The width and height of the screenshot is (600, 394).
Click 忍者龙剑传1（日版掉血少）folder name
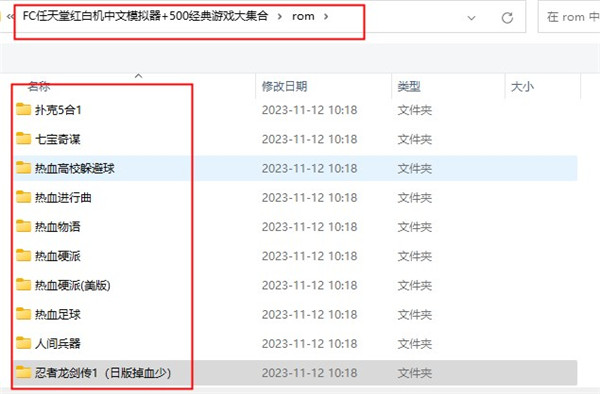coord(103,373)
